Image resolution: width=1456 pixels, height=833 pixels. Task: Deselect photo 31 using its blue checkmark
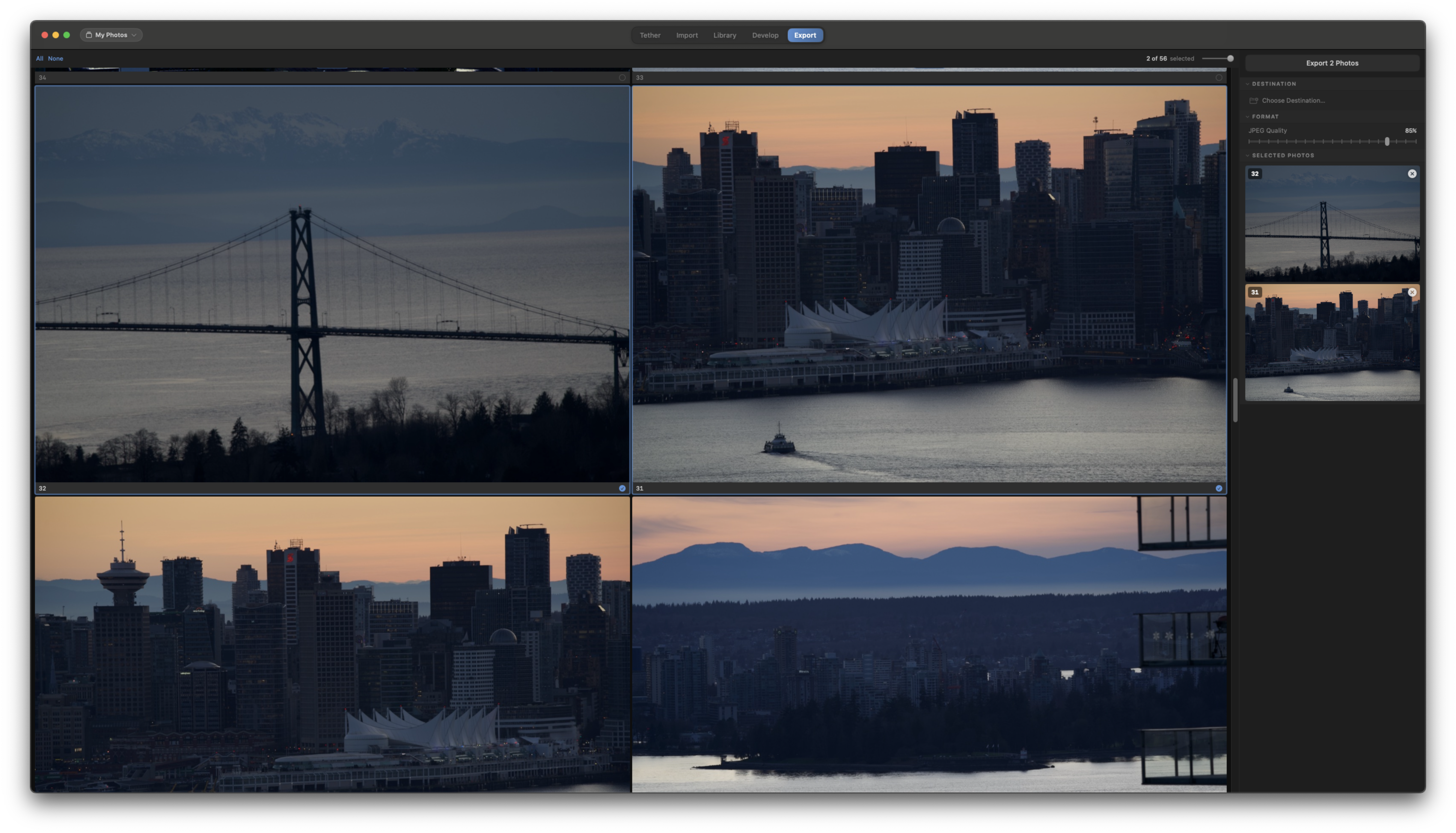click(1219, 489)
